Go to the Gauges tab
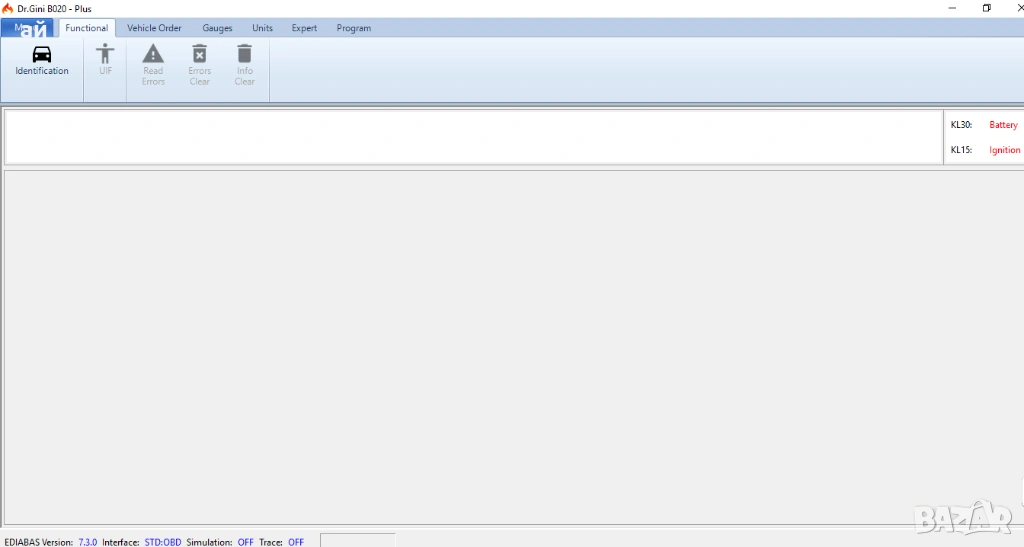Image resolution: width=1024 pixels, height=547 pixels. [x=217, y=28]
